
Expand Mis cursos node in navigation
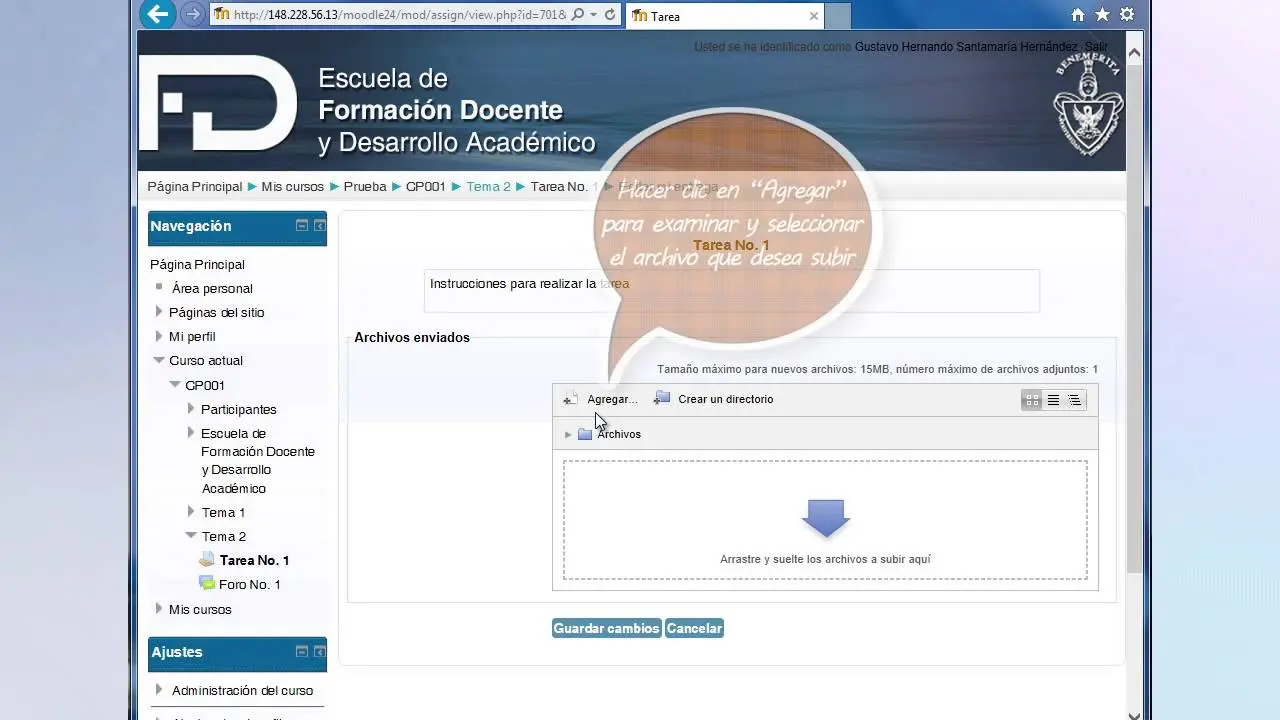(x=158, y=608)
